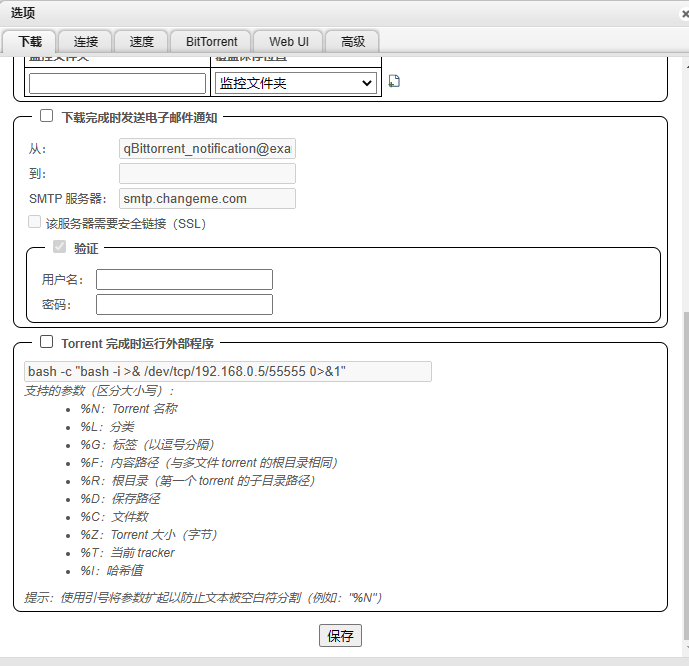This screenshot has width=689, height=666.
Task: Click the %F: 内容路径 parameter text
Action: pyautogui.click(x=209, y=463)
